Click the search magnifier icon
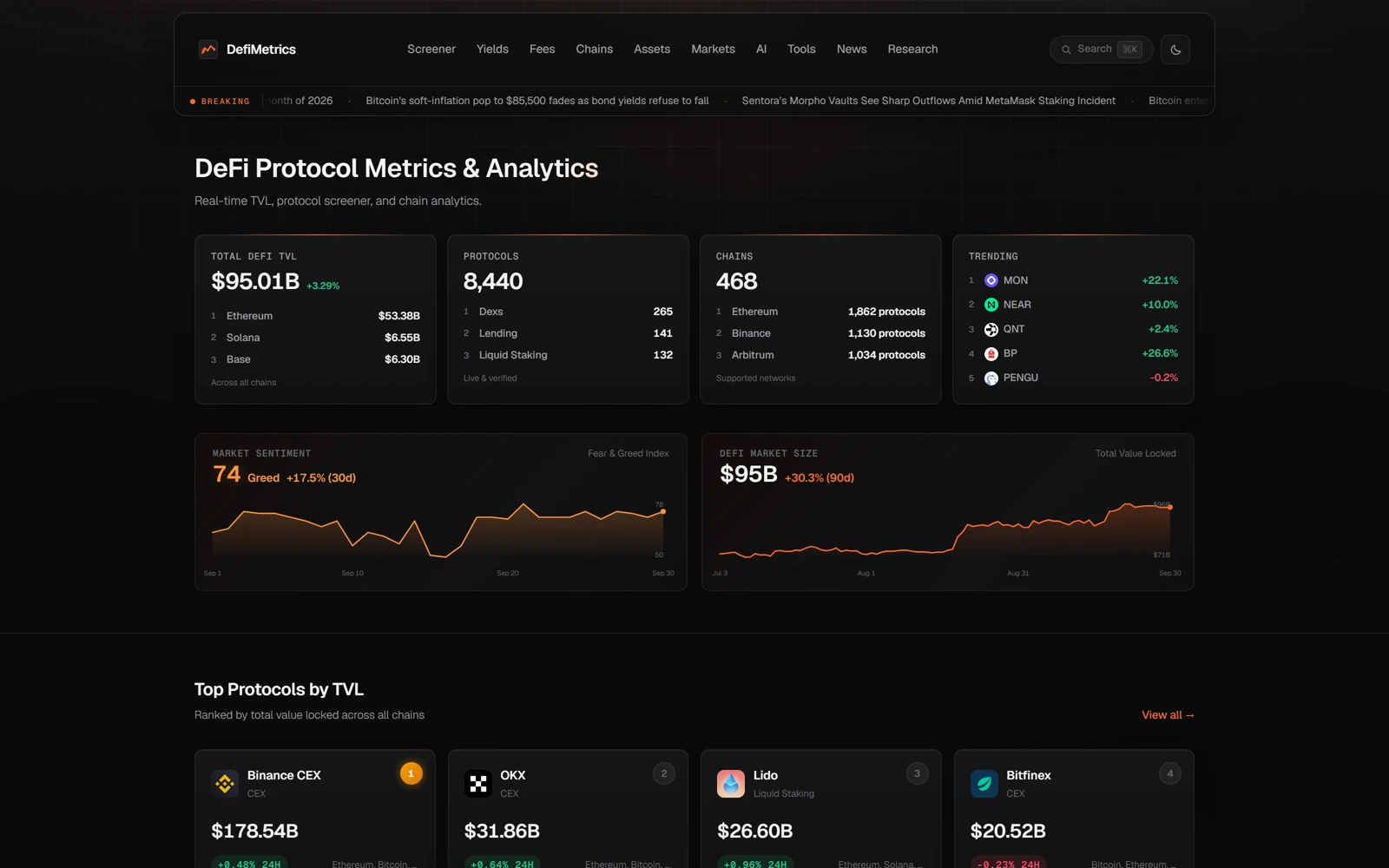The width and height of the screenshot is (1389, 868). 1066,49
